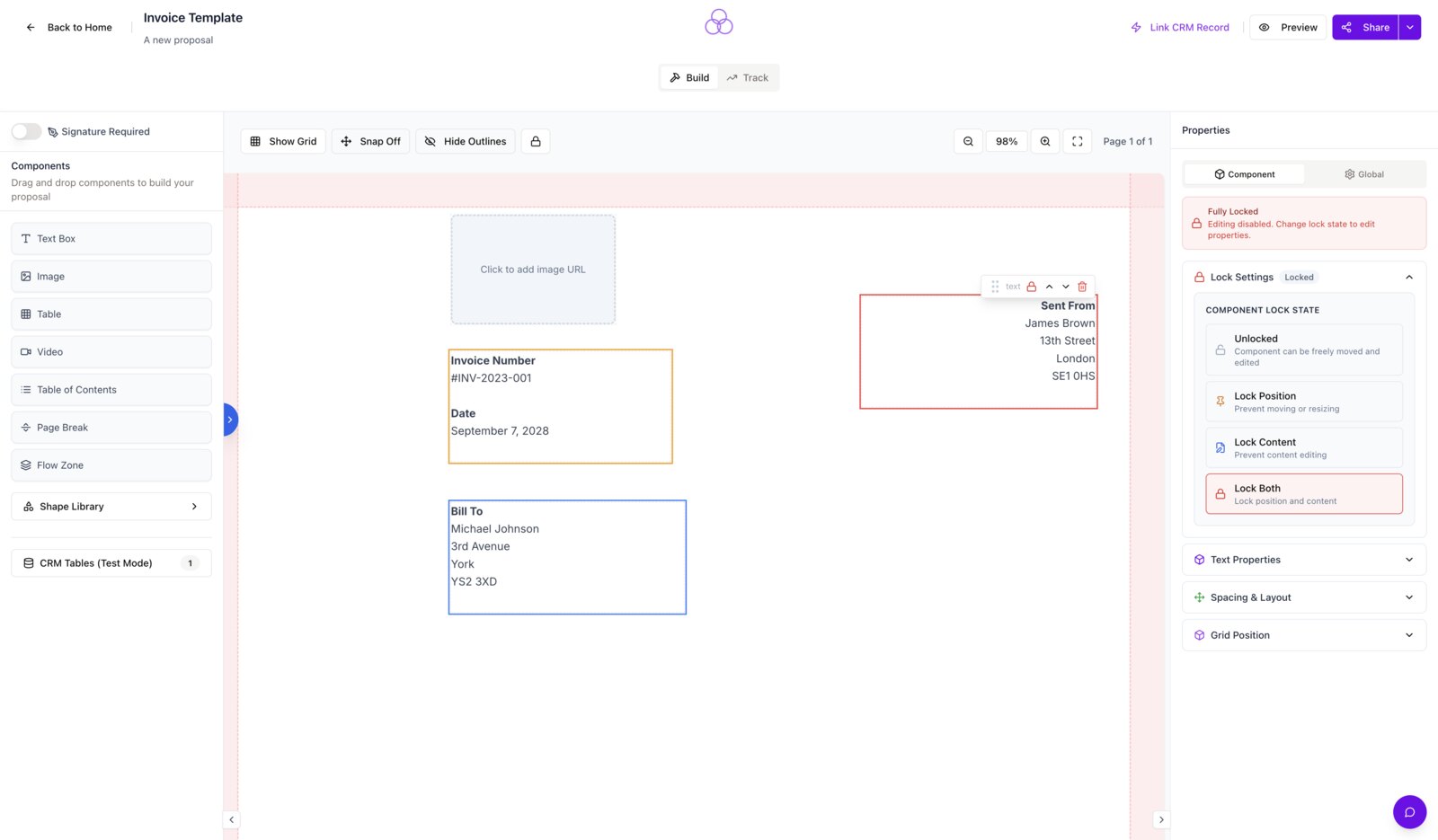Zoom out the canvas

[x=968, y=142]
